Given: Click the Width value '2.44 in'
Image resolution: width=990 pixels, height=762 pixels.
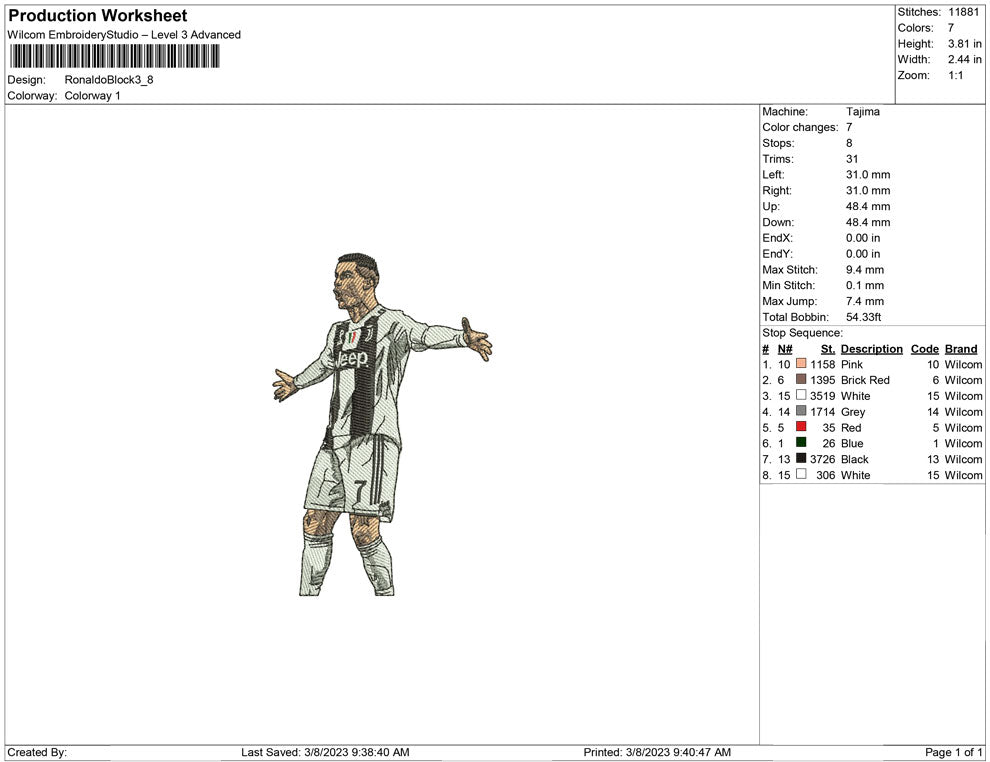Looking at the screenshot, I should 965,59.
